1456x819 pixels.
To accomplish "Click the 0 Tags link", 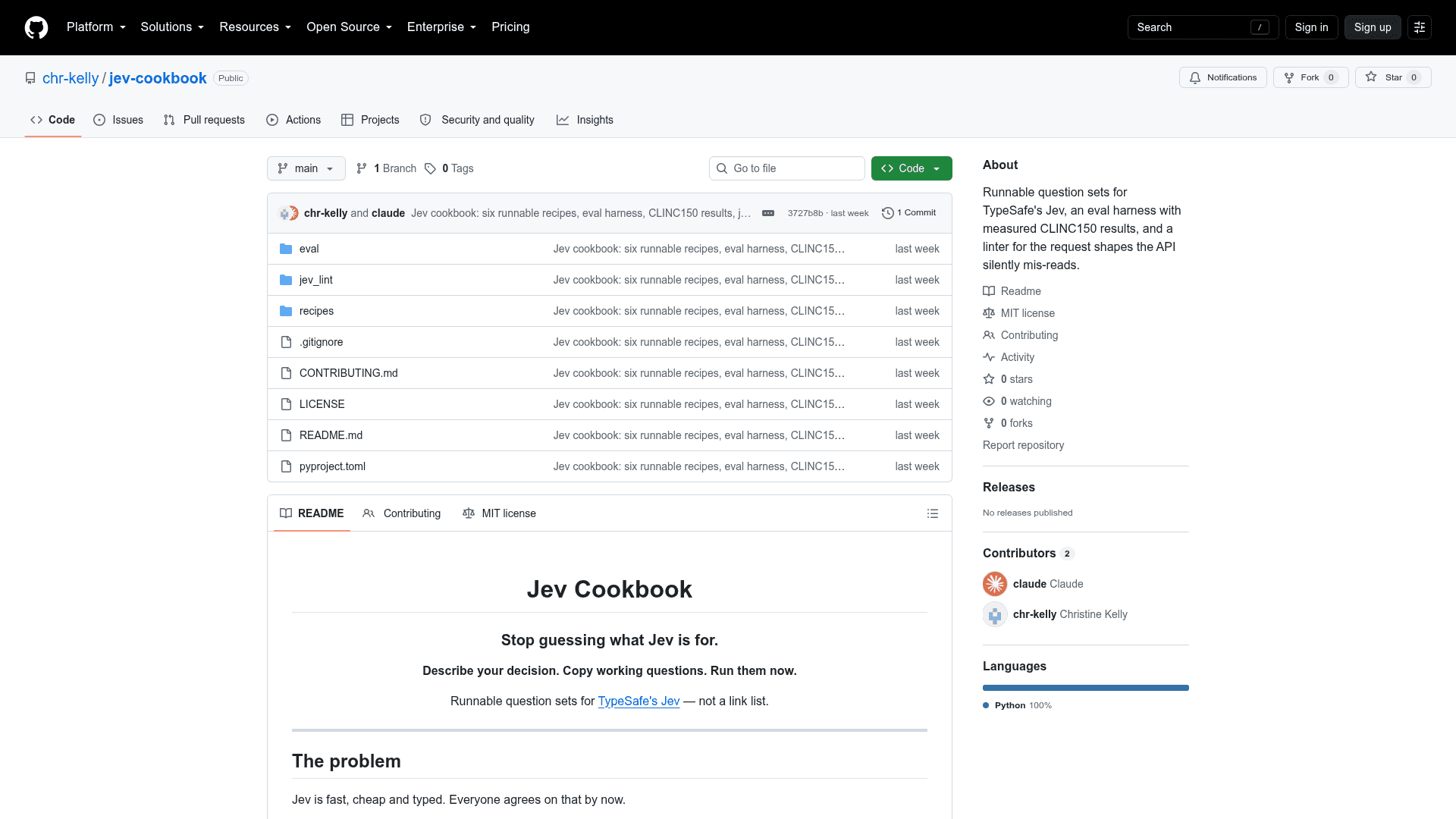I will click(x=449, y=168).
